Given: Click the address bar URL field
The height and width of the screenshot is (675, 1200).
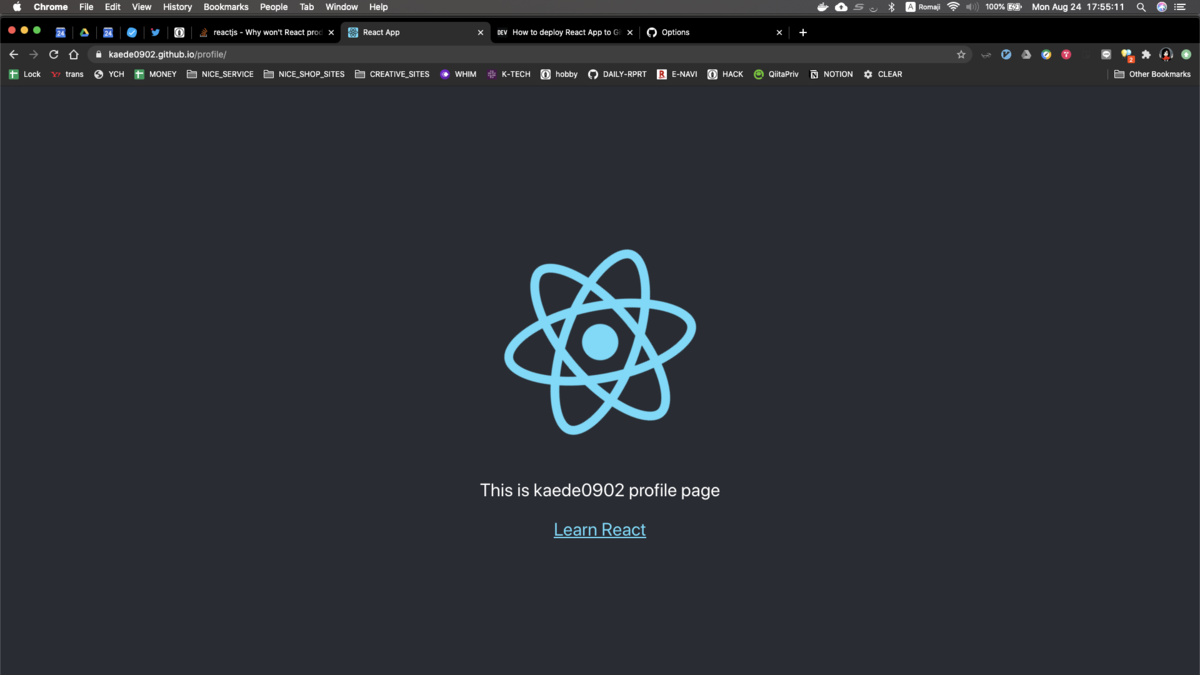Looking at the screenshot, I should 300,54.
